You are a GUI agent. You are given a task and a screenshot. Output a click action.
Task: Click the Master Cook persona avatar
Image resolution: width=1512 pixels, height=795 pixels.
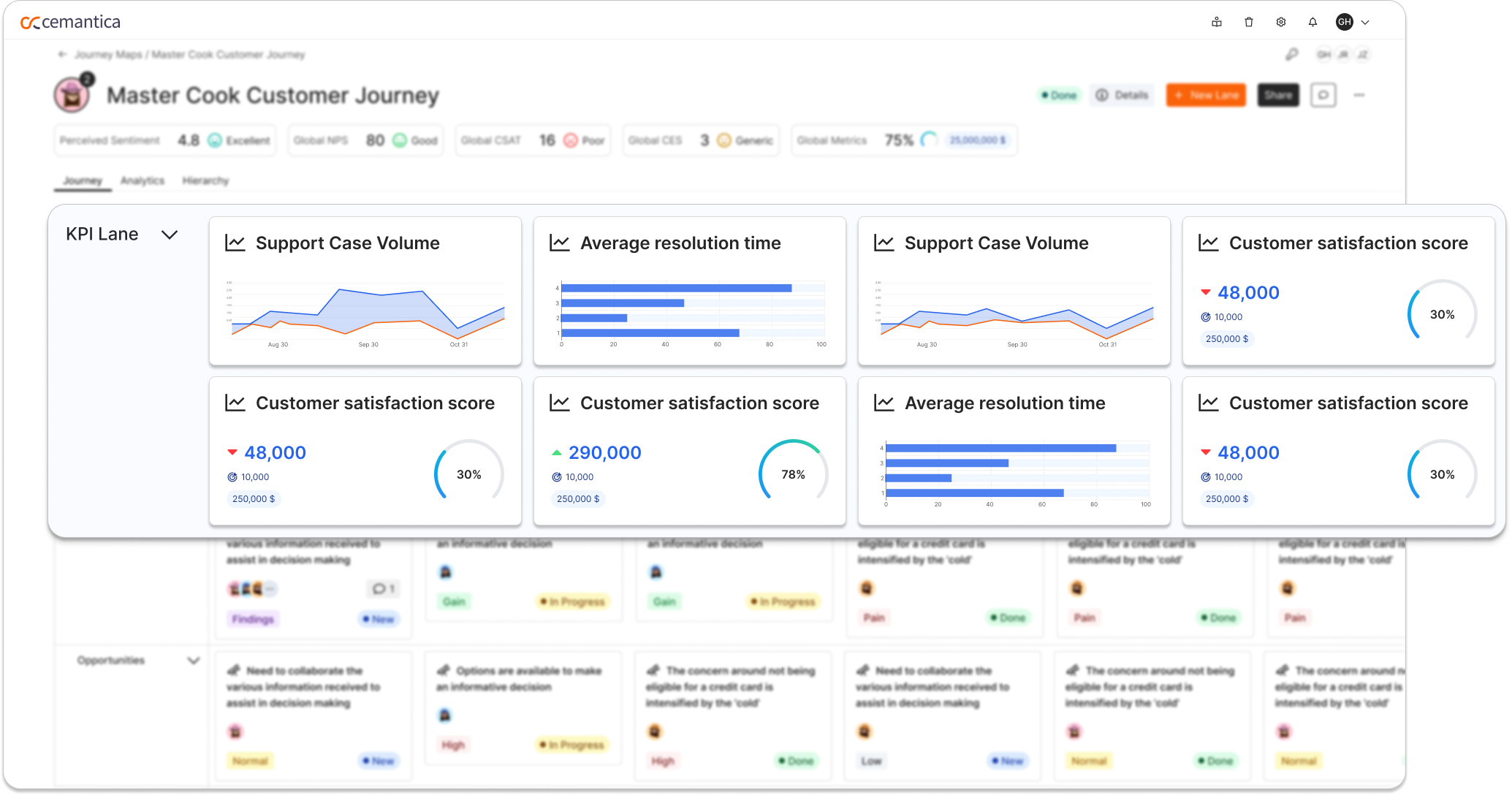(x=72, y=94)
